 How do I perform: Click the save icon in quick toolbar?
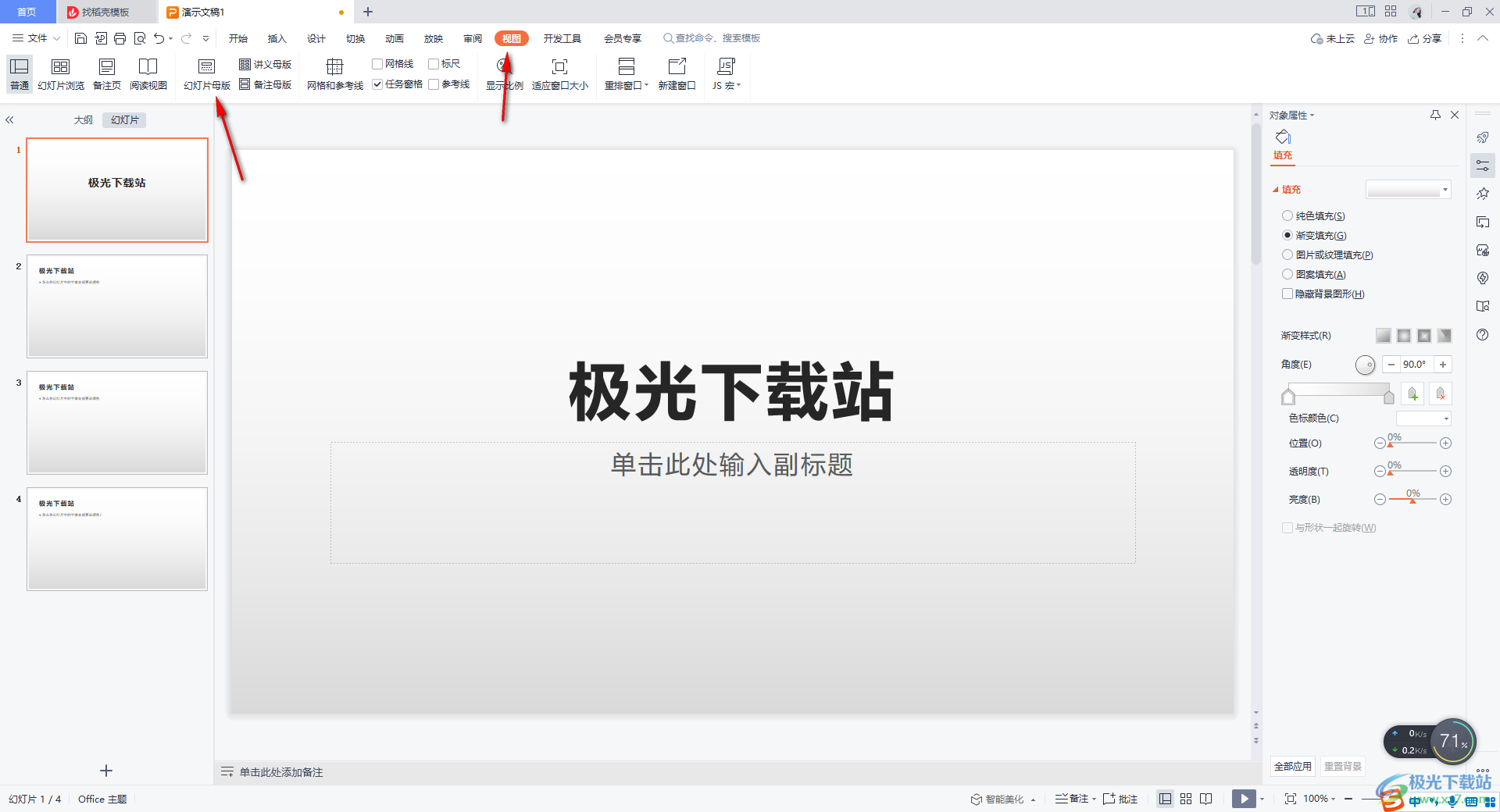click(x=80, y=38)
